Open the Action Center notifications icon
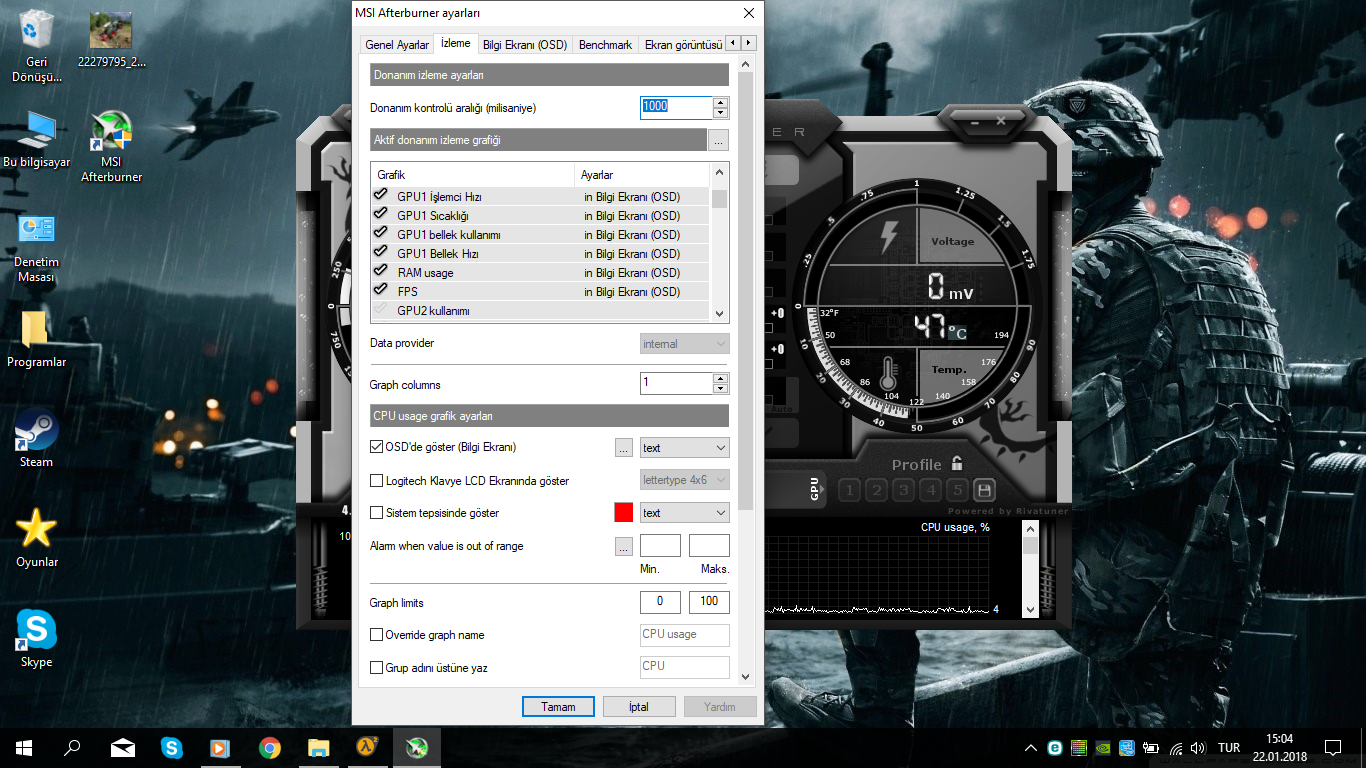Image resolution: width=1366 pixels, height=768 pixels. tap(1332, 748)
